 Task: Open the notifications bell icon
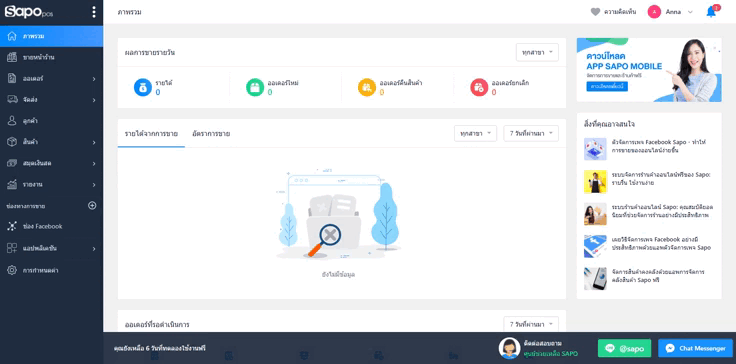click(x=712, y=12)
